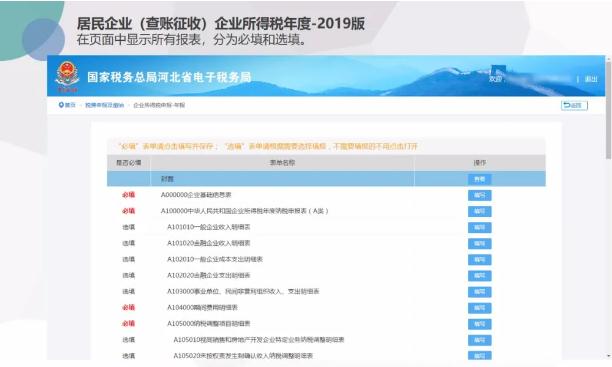Click 退出 logout link in header
Image resolution: width=612 pixels, height=367 pixels.
(591, 79)
